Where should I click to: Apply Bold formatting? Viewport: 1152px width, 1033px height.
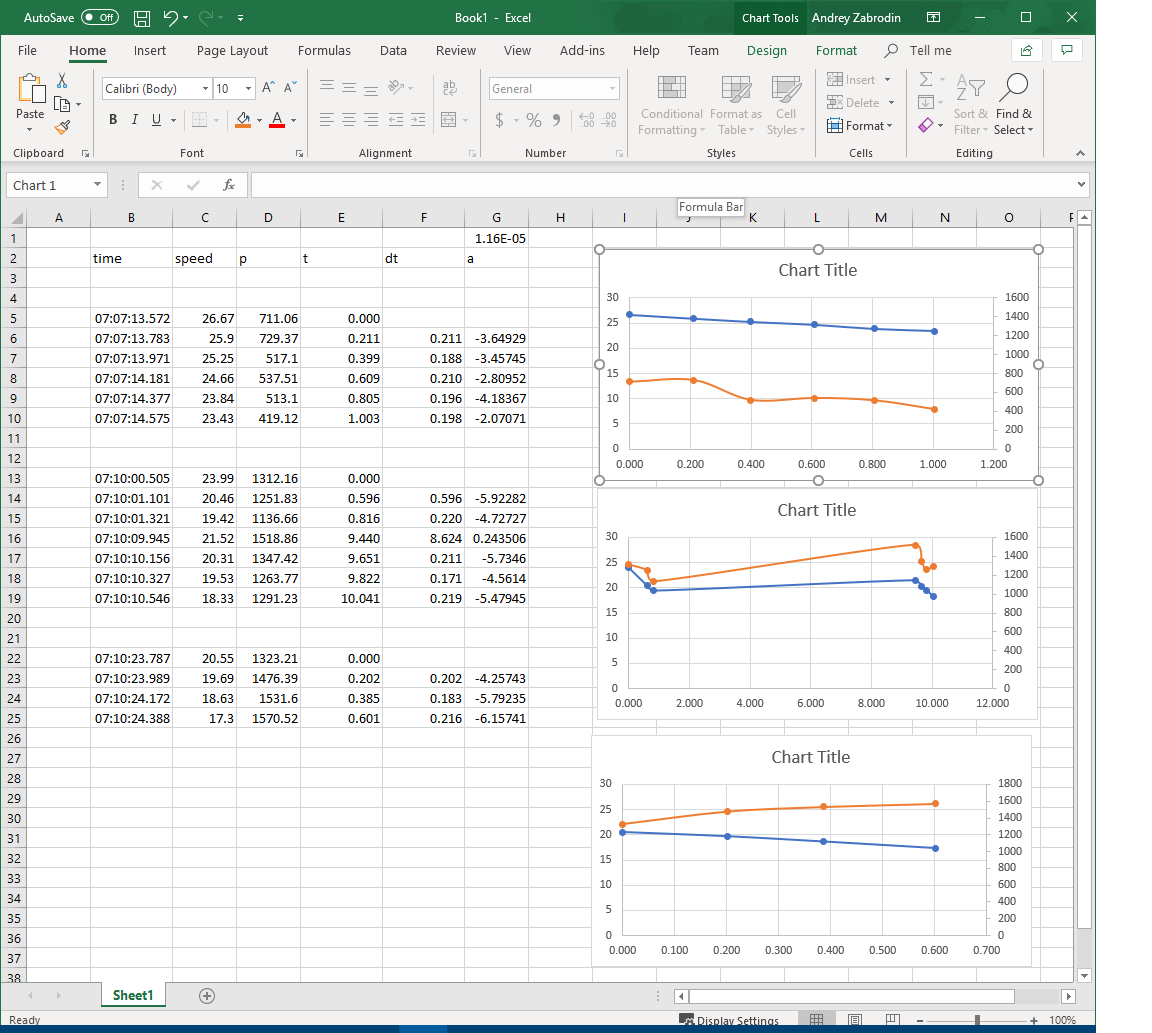112,120
